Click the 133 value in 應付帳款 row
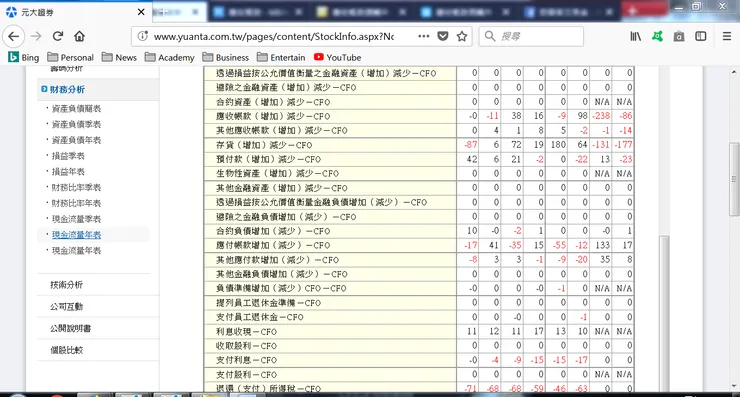Screen dimensions: 740x397 click(x=603, y=245)
